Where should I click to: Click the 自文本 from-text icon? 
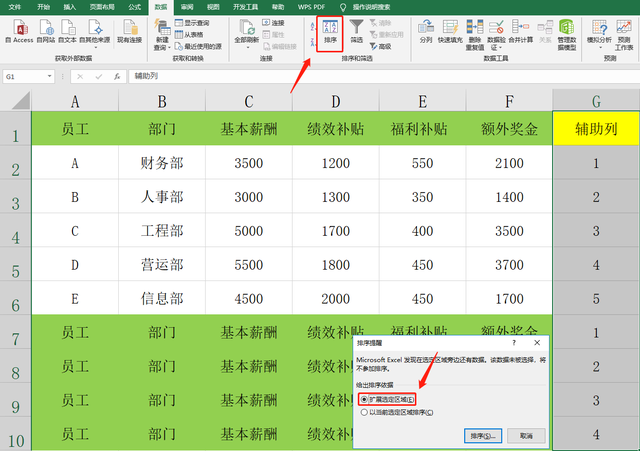click(67, 32)
